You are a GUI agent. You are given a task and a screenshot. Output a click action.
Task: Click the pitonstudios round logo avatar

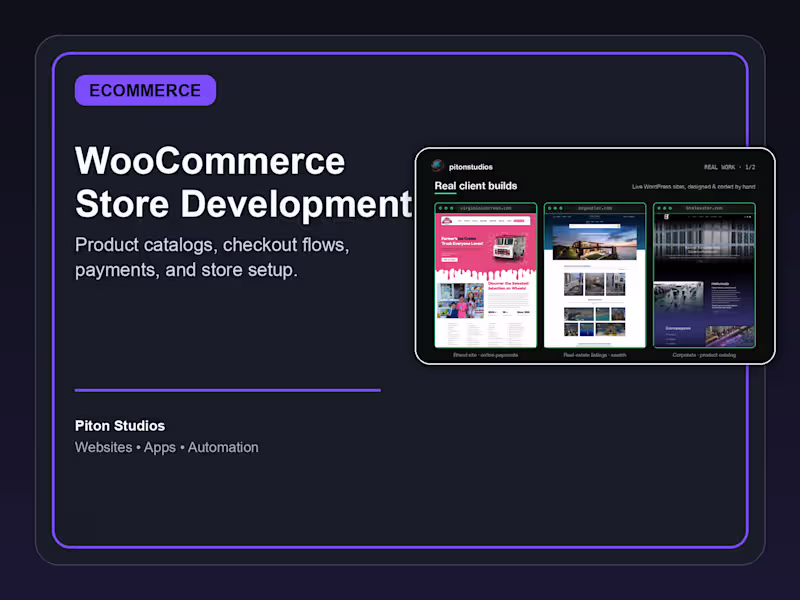pos(437,166)
